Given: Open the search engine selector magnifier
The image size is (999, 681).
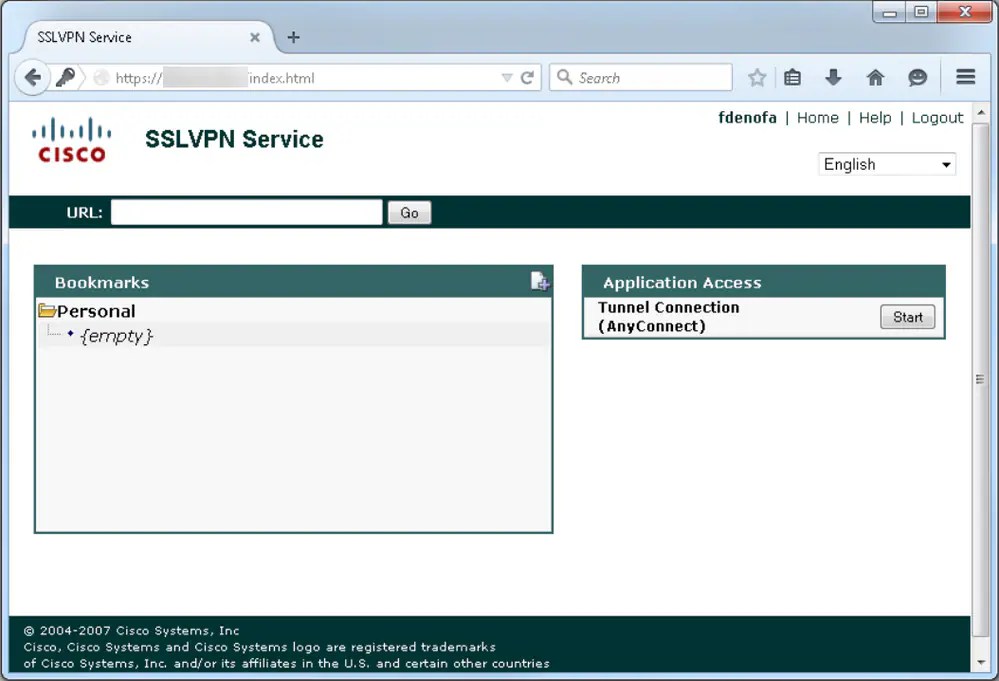Looking at the screenshot, I should point(566,76).
